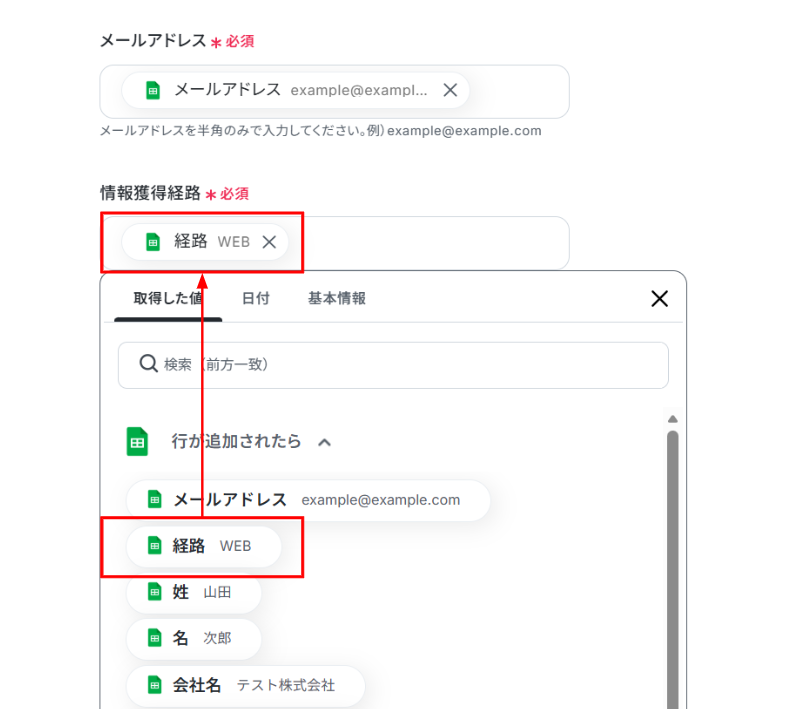Choose the 姓 山田 value
The height and width of the screenshot is (709, 788).
tap(193, 592)
